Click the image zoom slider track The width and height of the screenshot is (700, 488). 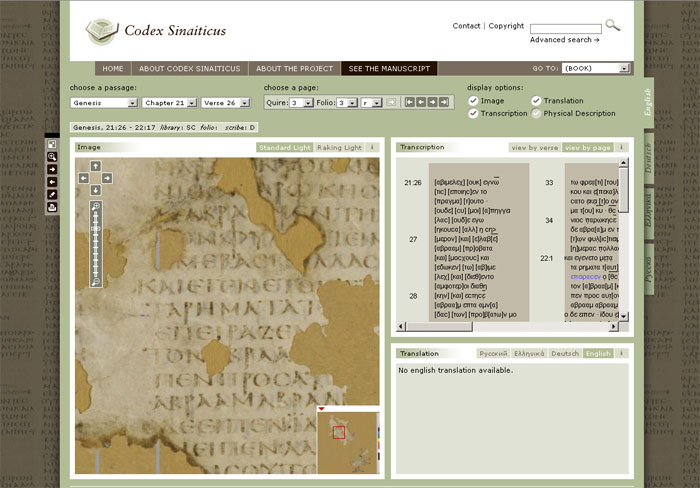click(x=96, y=245)
